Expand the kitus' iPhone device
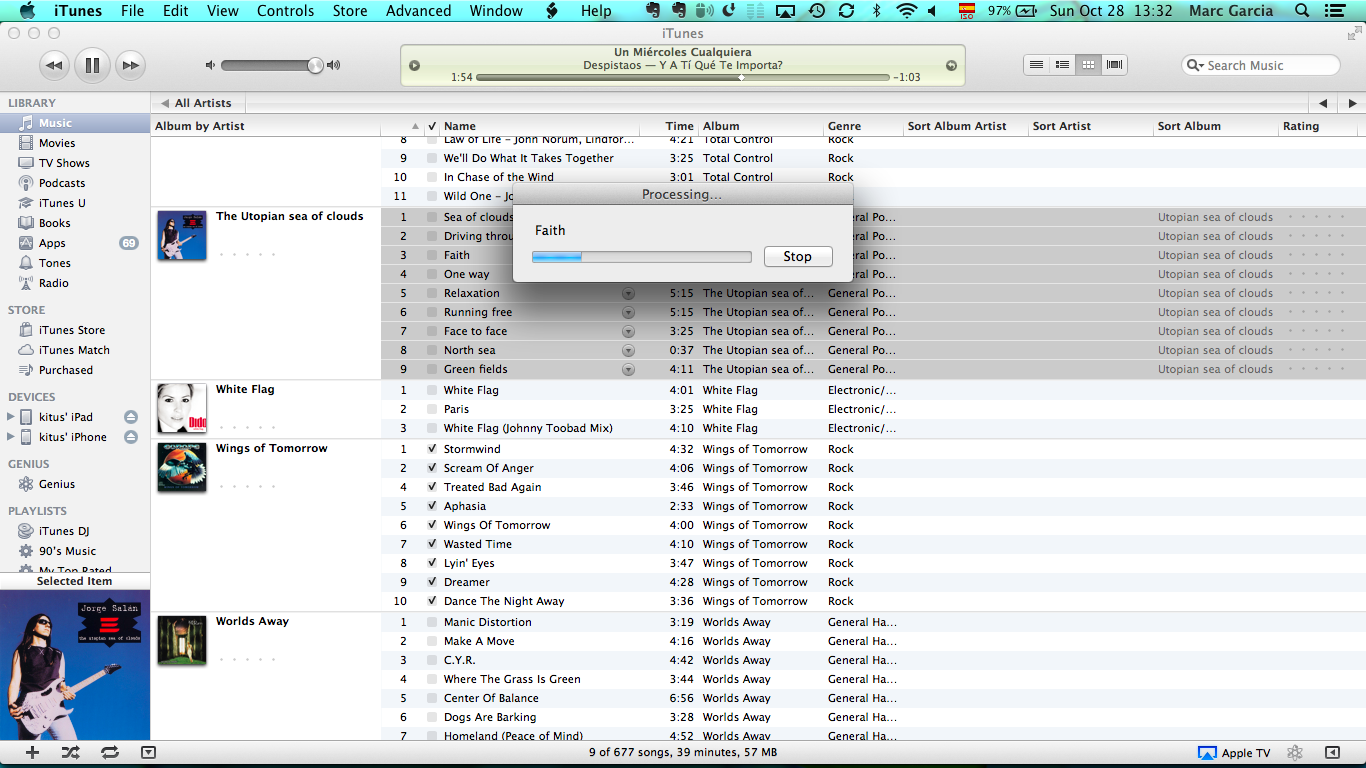This screenshot has height=768, width=1366. [x=11, y=437]
